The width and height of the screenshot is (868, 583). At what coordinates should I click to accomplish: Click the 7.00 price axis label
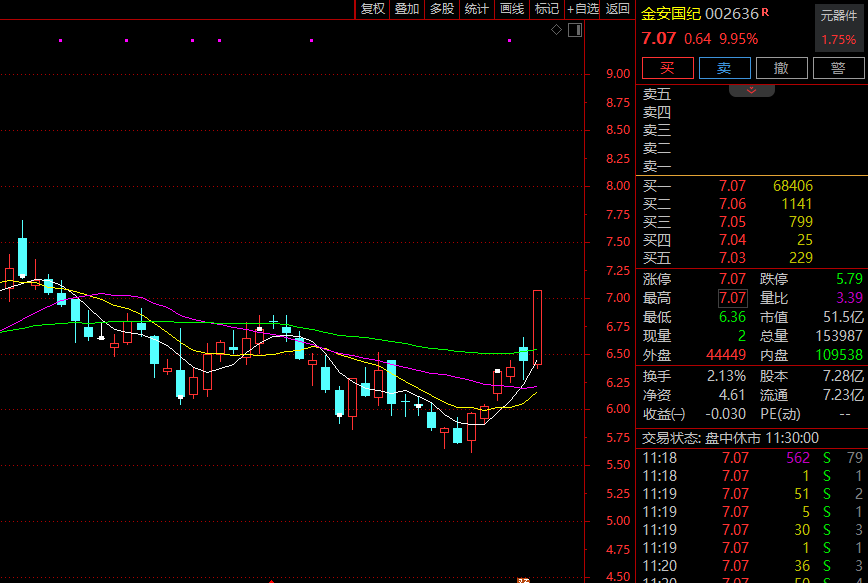[x=618, y=298]
